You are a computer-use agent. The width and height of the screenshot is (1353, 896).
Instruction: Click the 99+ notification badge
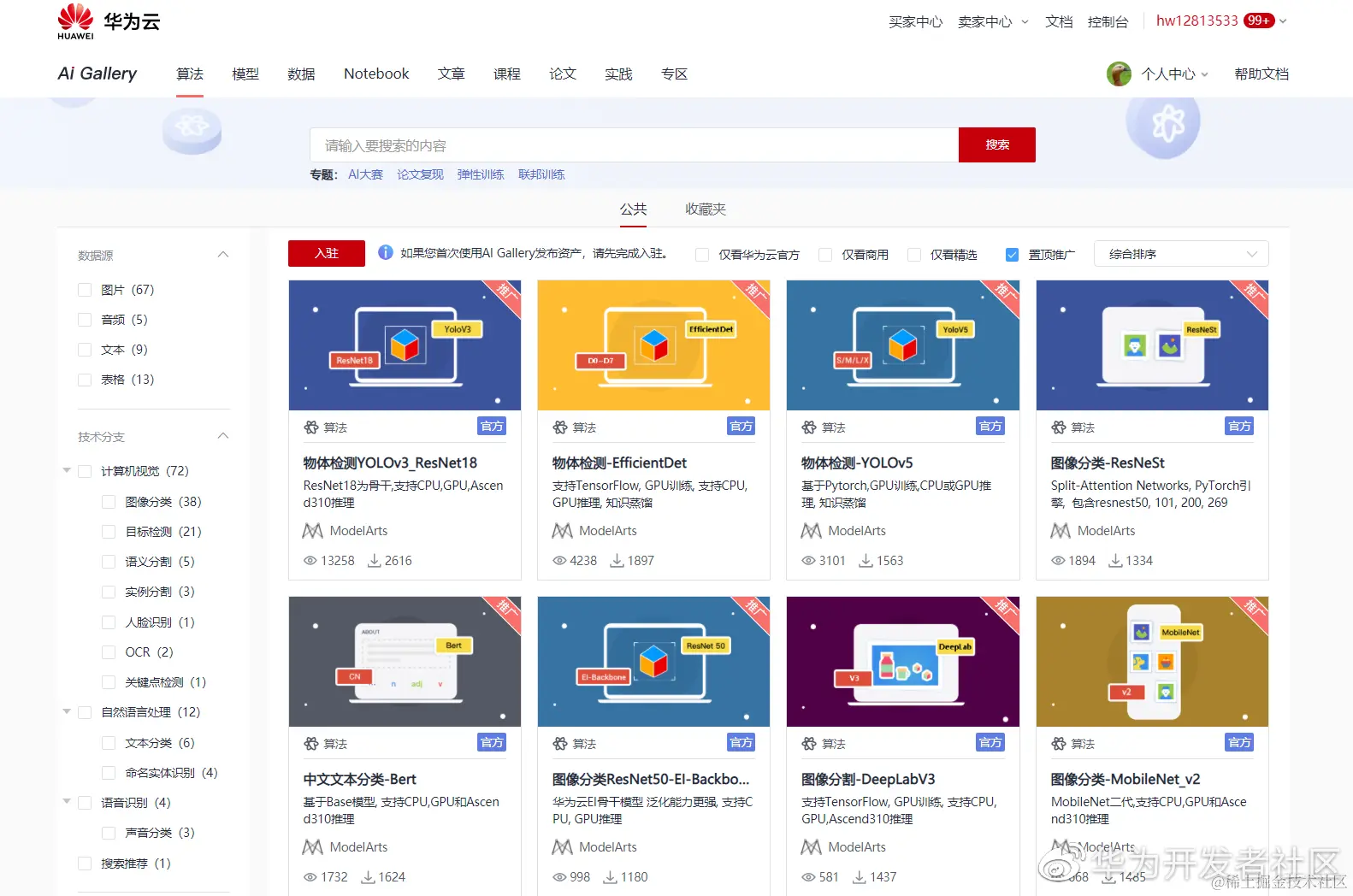pos(1259,21)
